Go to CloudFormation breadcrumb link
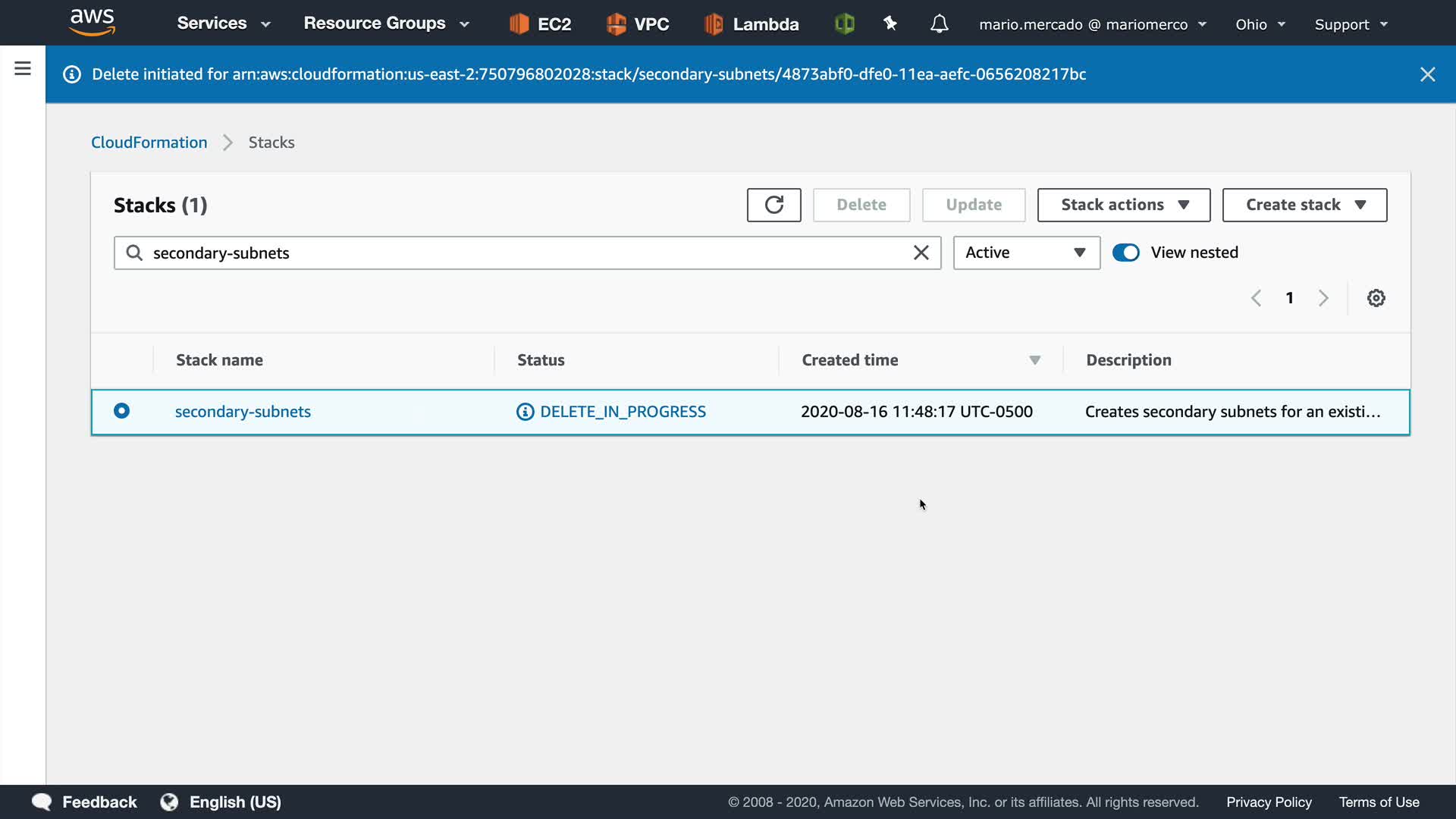This screenshot has width=1456, height=819. [x=149, y=143]
